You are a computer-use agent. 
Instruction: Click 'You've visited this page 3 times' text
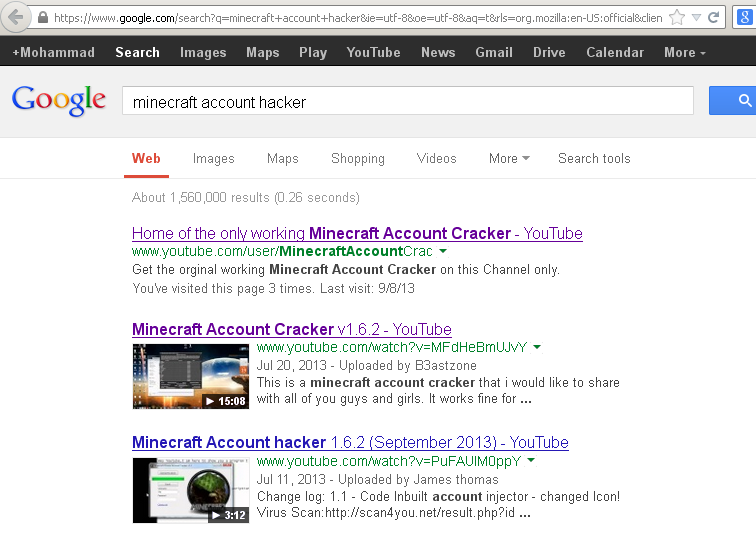(273, 288)
